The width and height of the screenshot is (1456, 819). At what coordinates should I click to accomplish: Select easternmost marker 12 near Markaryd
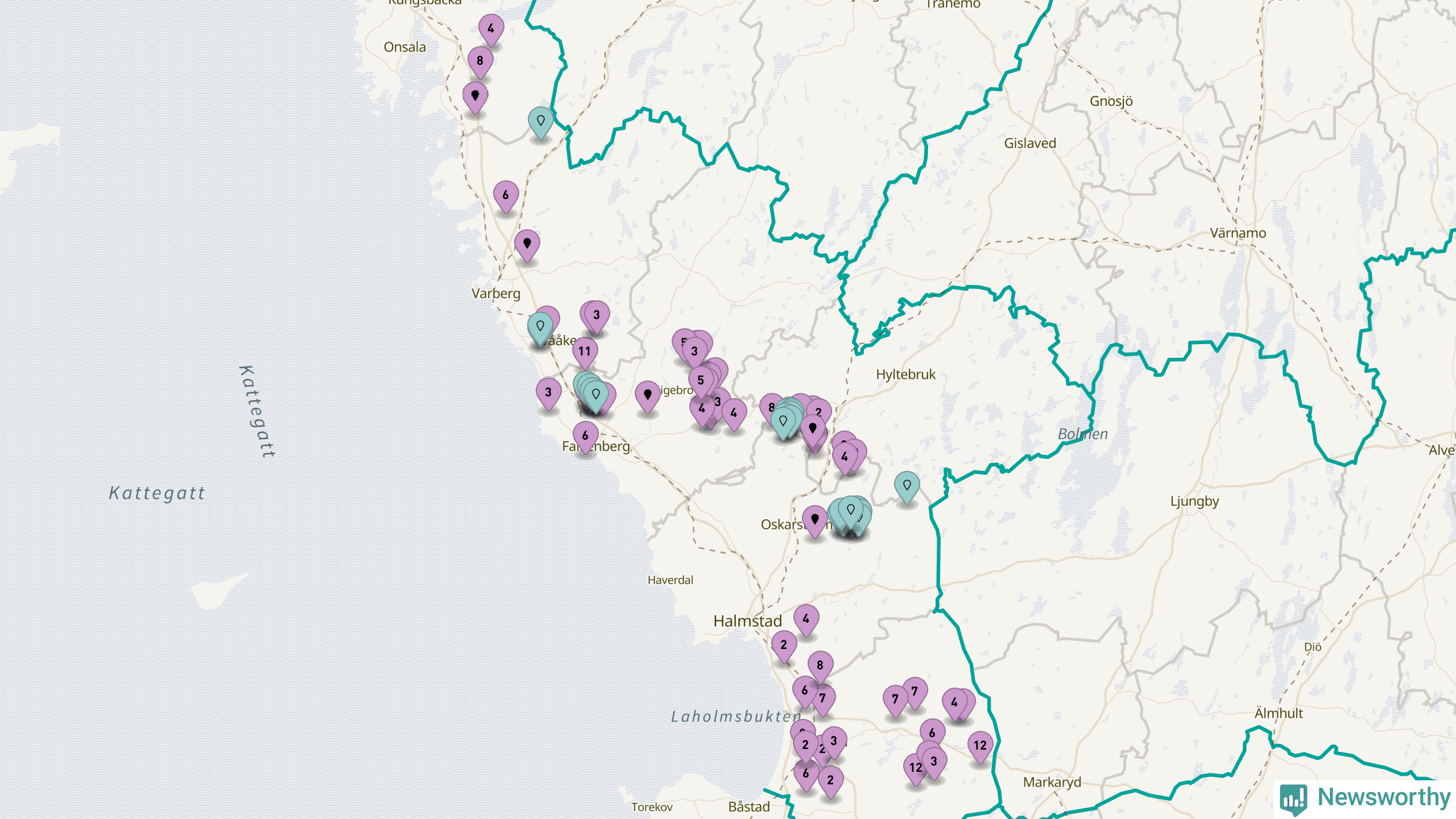(x=980, y=747)
